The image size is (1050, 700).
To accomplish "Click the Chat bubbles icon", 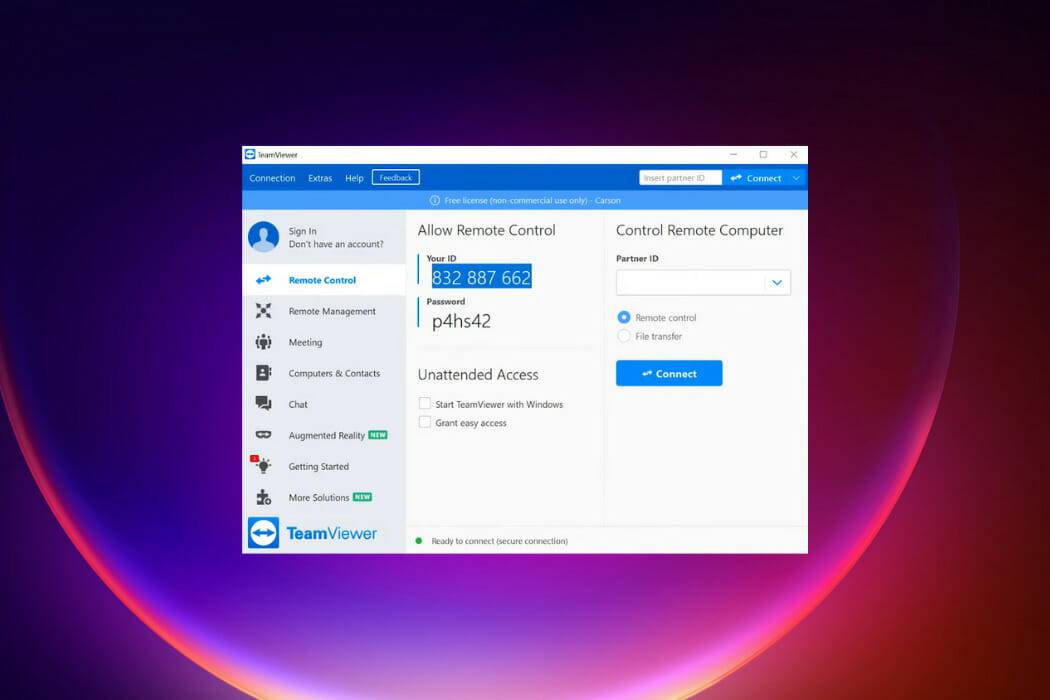I will coord(263,403).
